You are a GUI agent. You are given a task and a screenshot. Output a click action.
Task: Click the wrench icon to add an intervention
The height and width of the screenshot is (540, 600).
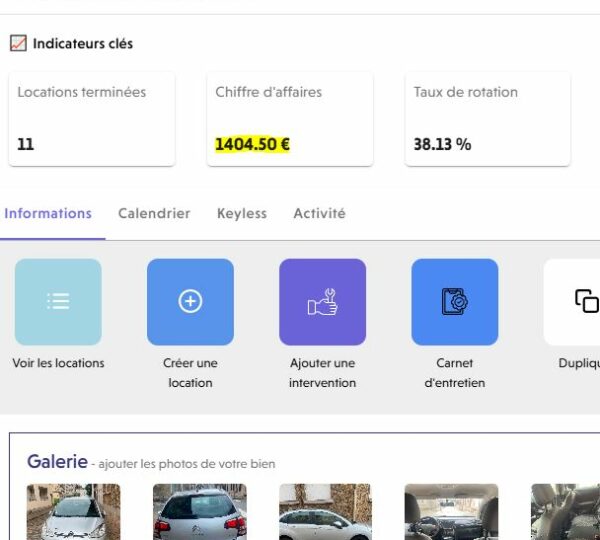[322, 302]
